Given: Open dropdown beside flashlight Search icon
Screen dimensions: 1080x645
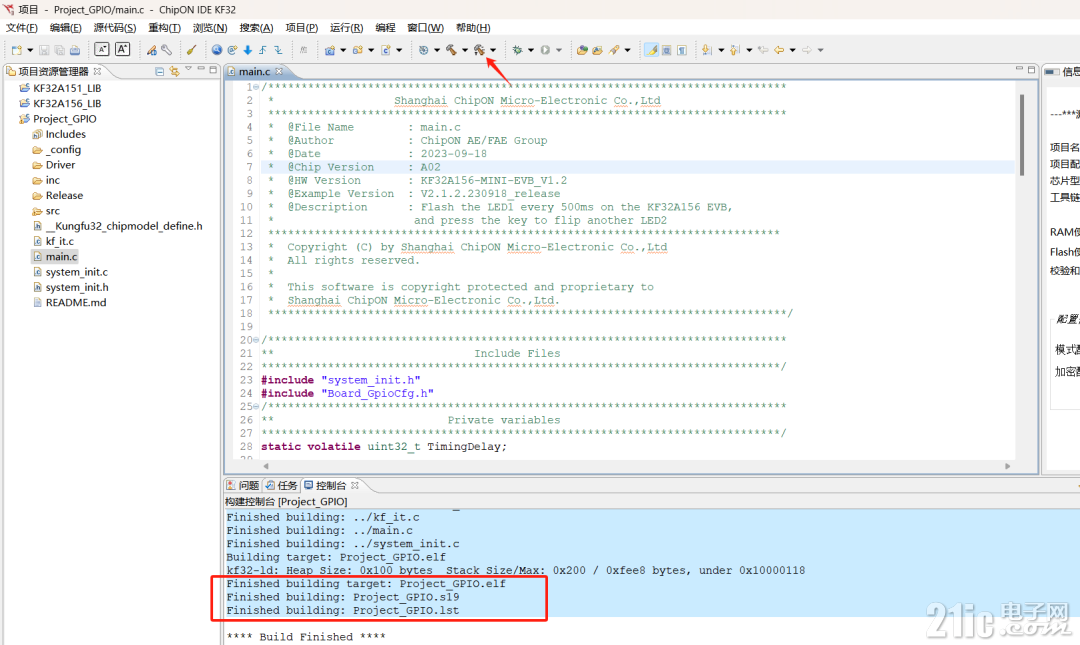Looking at the screenshot, I should coord(627,50).
